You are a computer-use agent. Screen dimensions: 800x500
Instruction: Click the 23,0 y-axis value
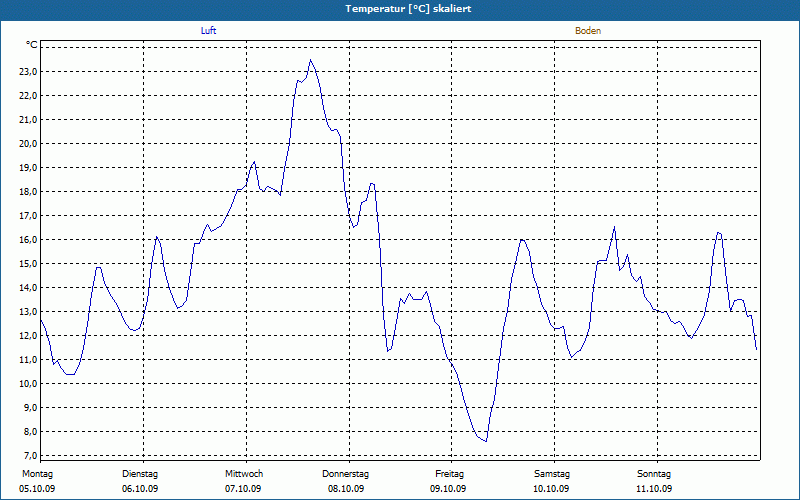click(28, 71)
